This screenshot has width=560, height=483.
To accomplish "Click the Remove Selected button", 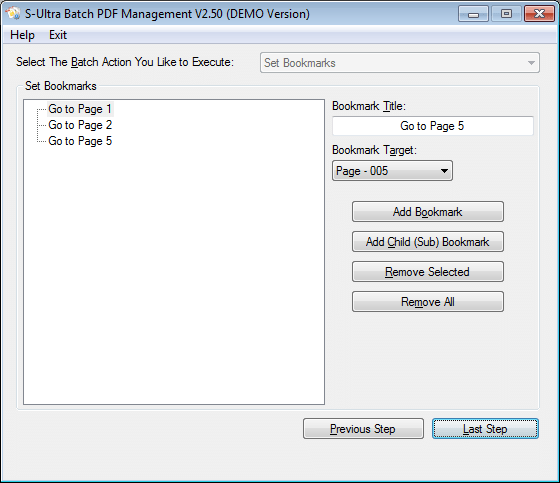I will pyautogui.click(x=428, y=272).
